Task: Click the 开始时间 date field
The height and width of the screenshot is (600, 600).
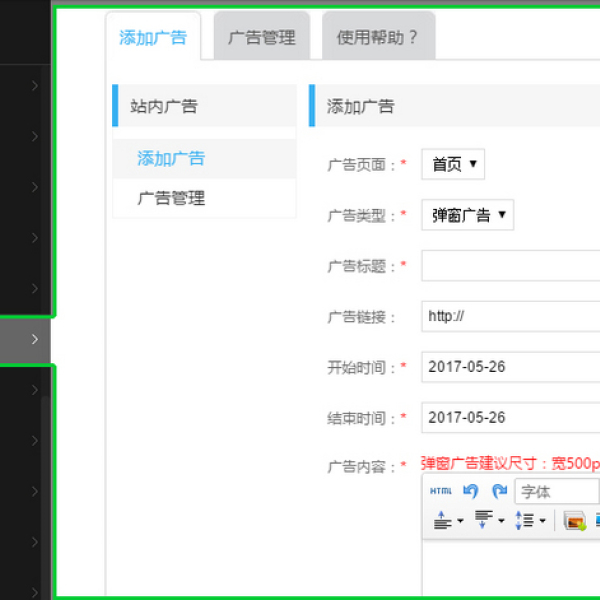Action: (510, 367)
